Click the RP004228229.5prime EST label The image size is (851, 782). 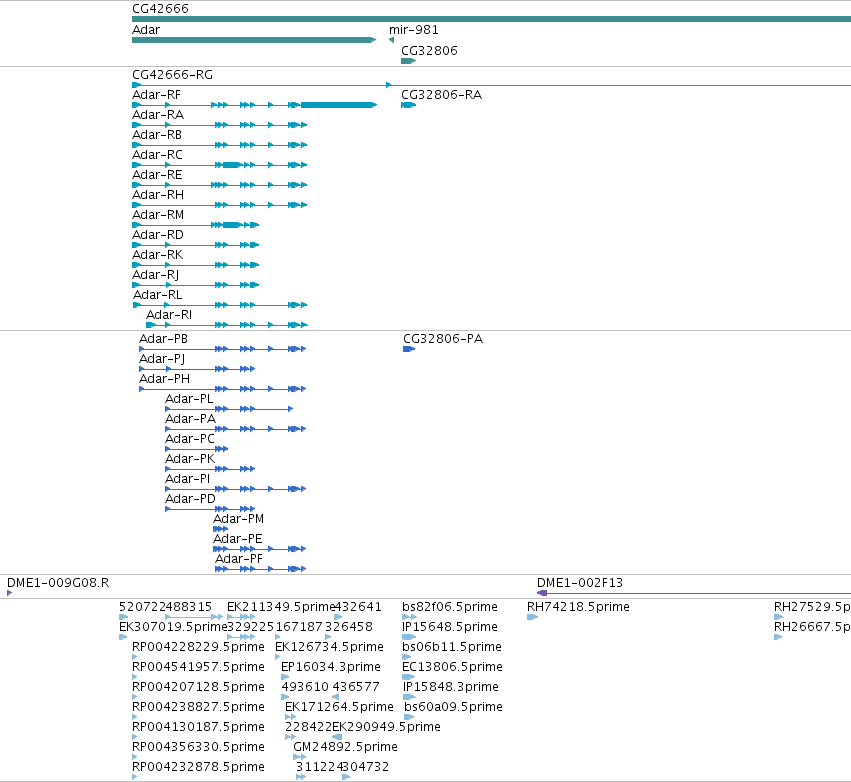(198, 647)
